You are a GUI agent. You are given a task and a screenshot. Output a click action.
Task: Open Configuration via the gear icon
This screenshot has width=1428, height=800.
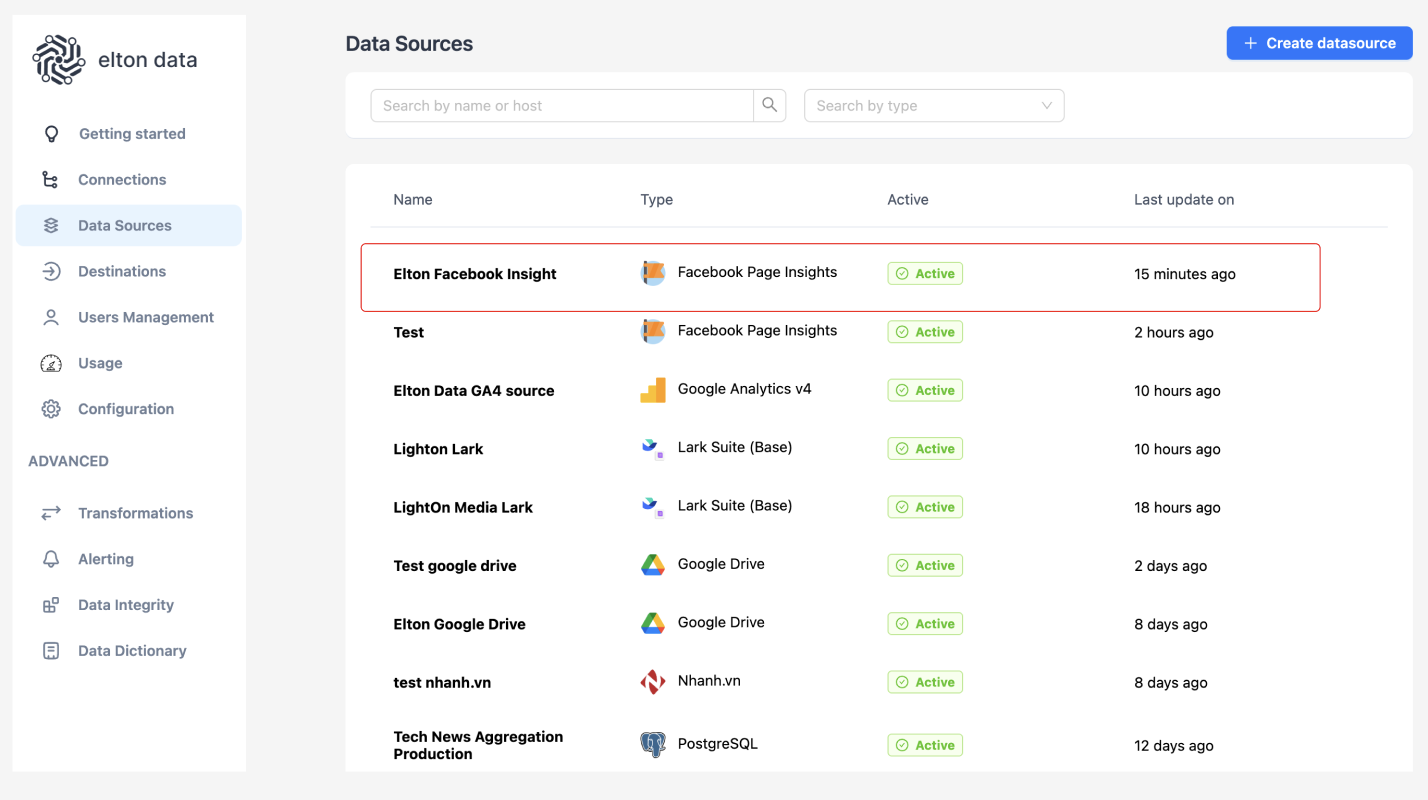50,408
